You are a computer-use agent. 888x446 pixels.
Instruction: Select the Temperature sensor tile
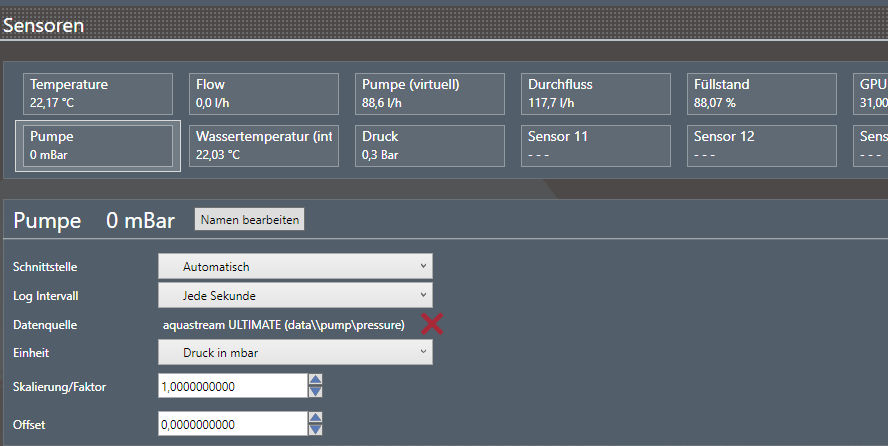(x=98, y=93)
